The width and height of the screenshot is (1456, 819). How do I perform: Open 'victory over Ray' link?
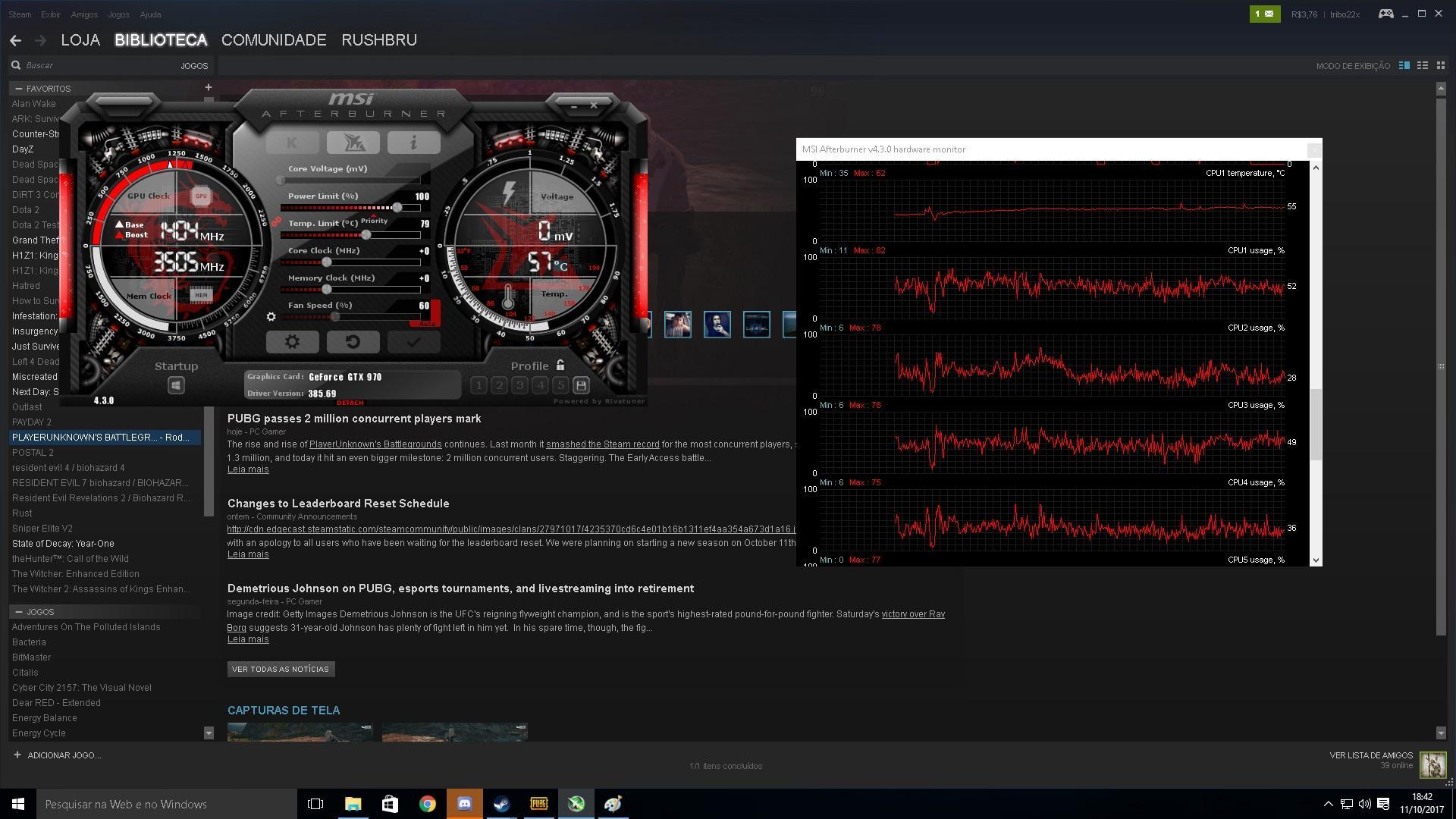coord(913,614)
